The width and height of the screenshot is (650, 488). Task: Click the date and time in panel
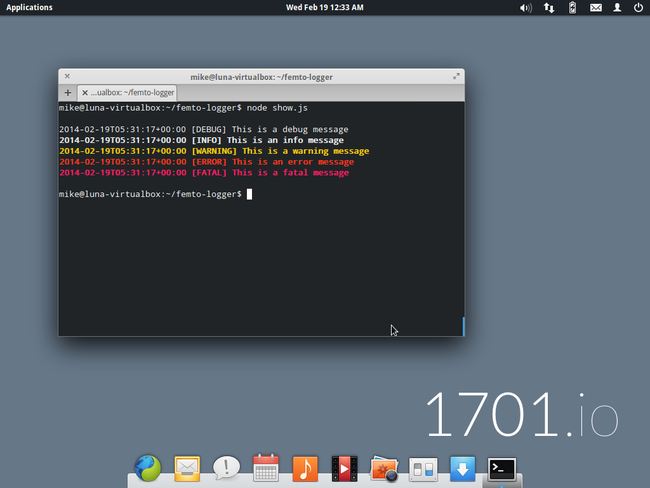(x=324, y=7)
